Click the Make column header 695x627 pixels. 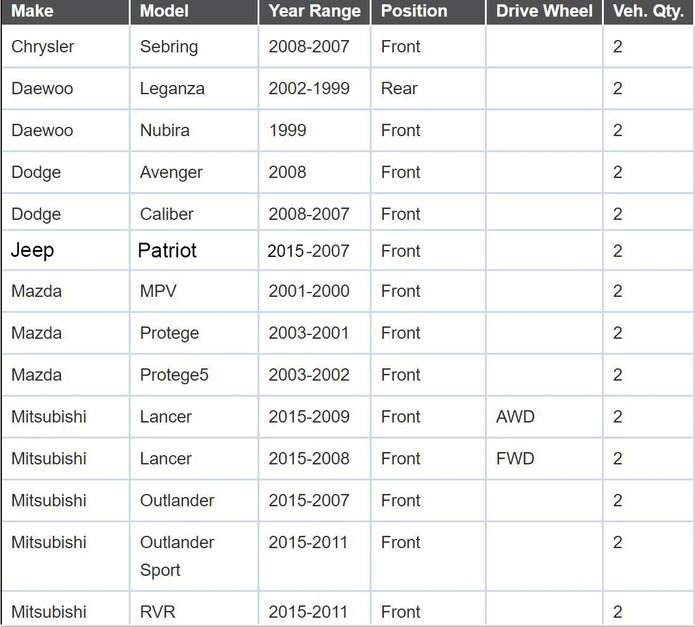tap(66, 12)
